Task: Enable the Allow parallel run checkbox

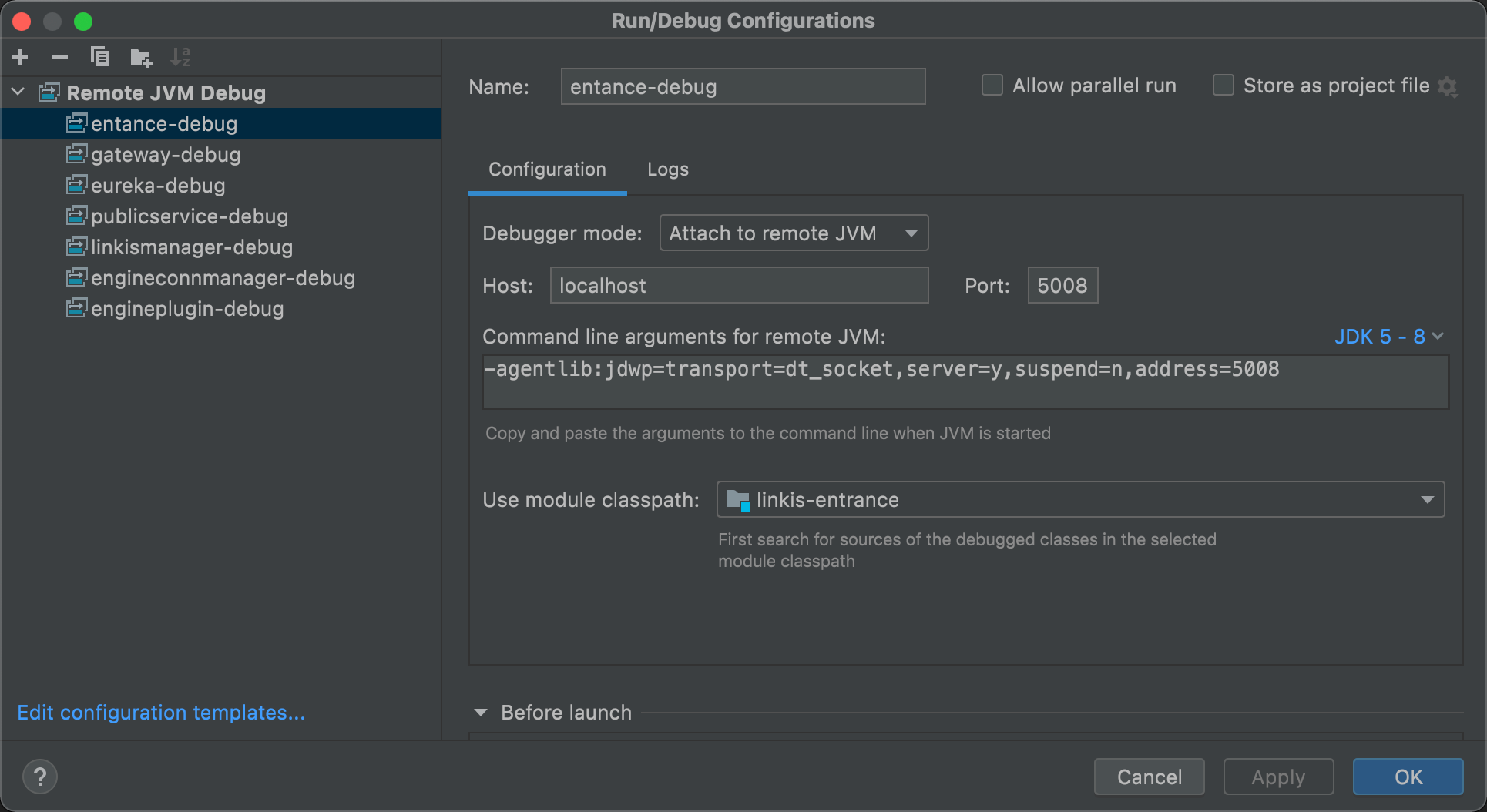Action: pyautogui.click(x=992, y=86)
